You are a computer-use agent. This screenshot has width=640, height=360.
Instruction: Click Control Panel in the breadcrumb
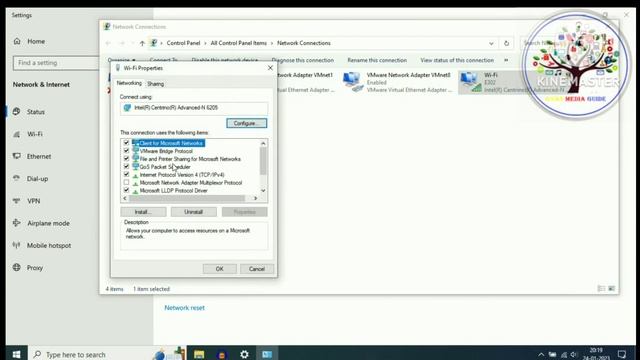[183, 43]
